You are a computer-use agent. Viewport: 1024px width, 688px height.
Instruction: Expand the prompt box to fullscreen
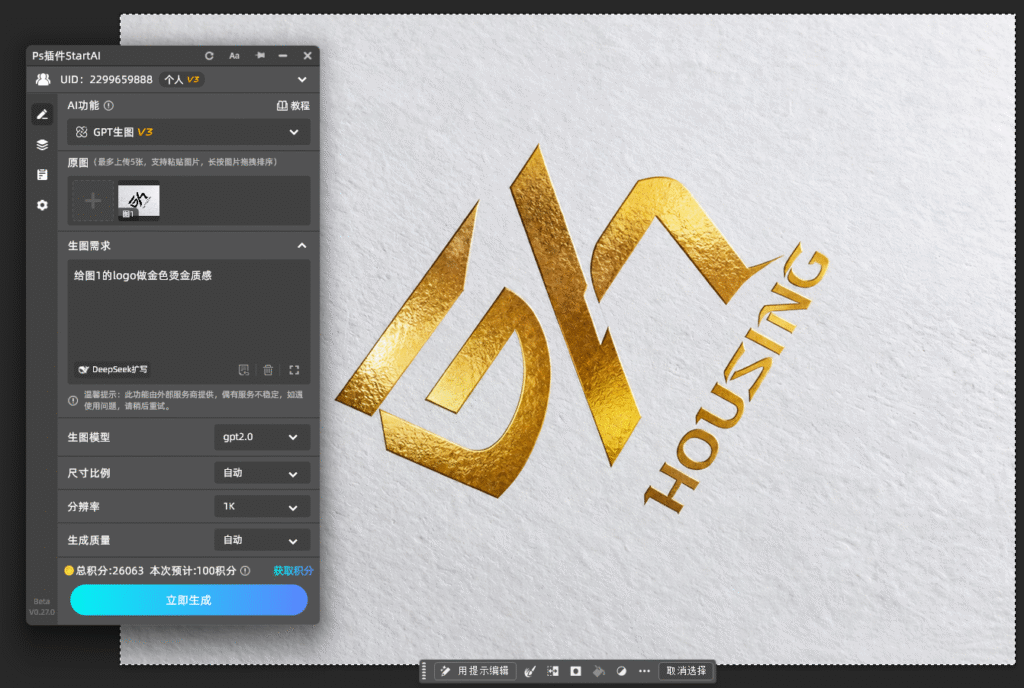[x=294, y=370]
